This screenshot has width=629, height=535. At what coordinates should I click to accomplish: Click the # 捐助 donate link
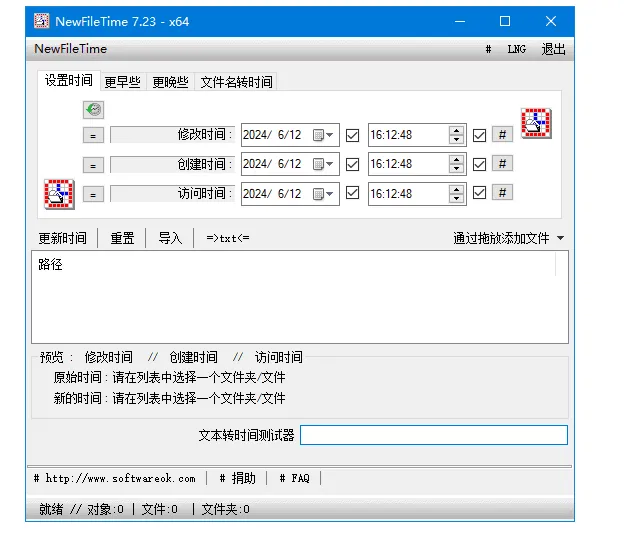coord(237,478)
